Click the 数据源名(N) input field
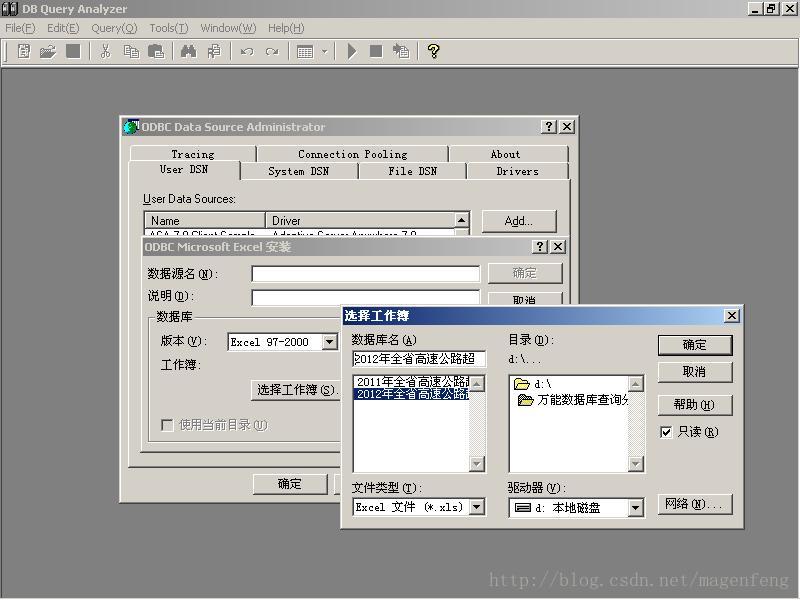Screen dimensions: 800x600 click(366, 274)
